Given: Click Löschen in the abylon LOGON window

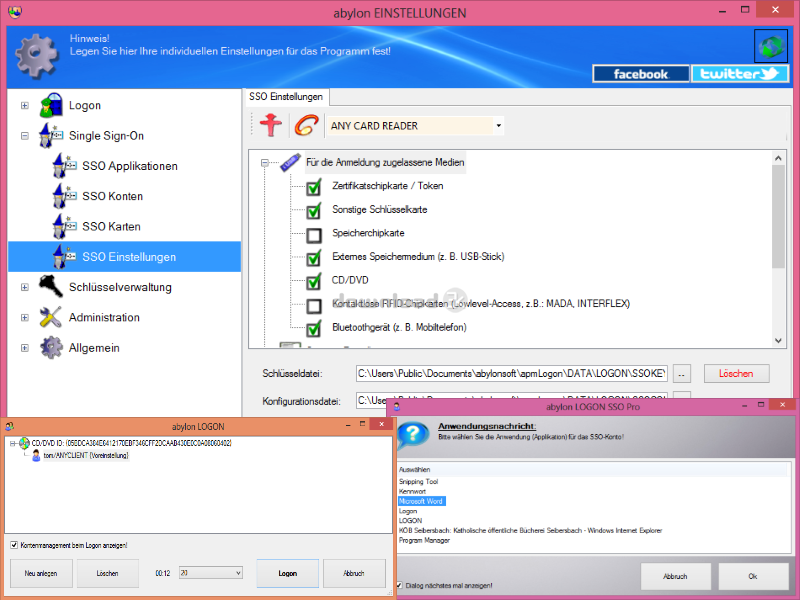Looking at the screenshot, I should (x=107, y=573).
